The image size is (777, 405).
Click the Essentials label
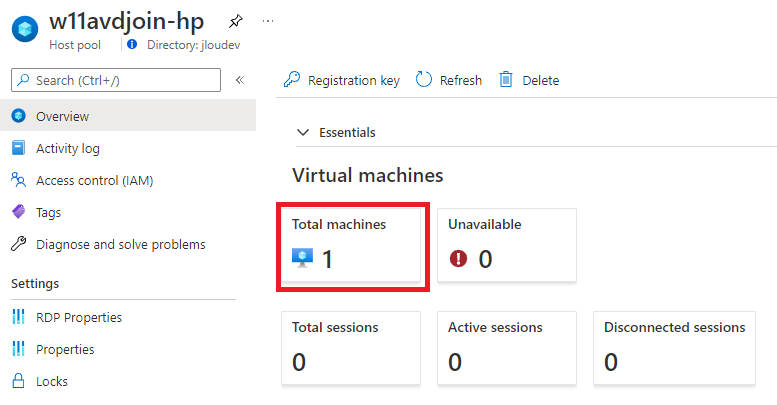tap(347, 132)
